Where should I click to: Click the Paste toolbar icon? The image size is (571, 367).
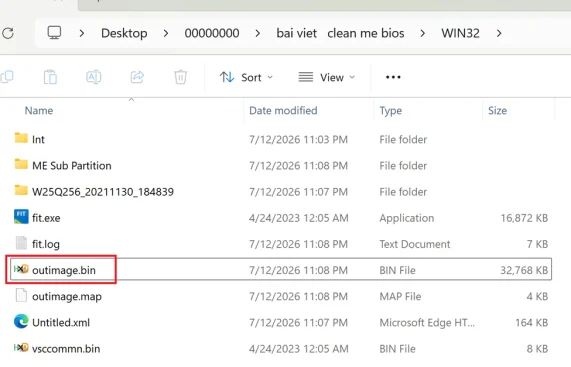(x=50, y=77)
